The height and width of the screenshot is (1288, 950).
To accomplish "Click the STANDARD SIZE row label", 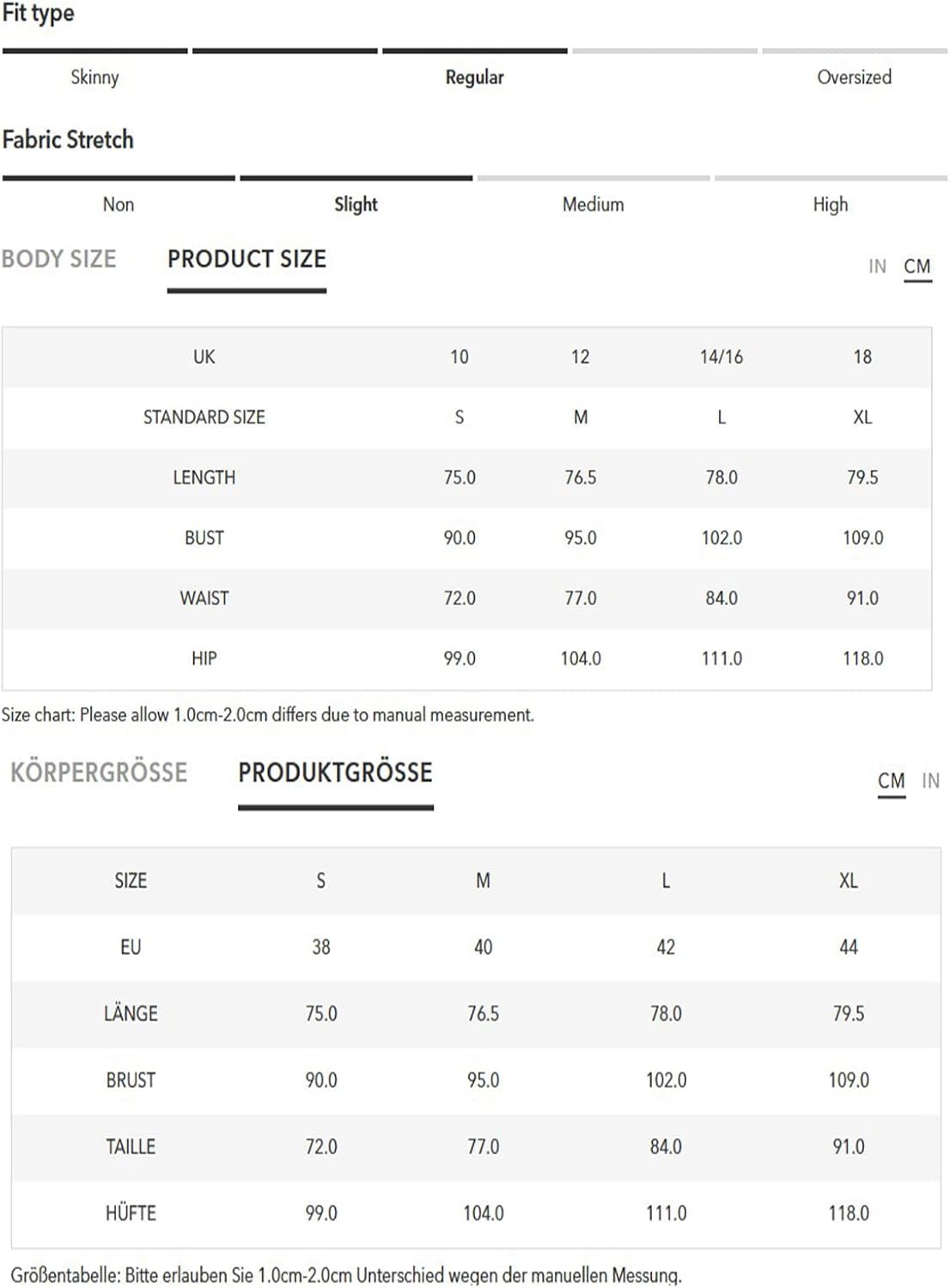I will (204, 417).
